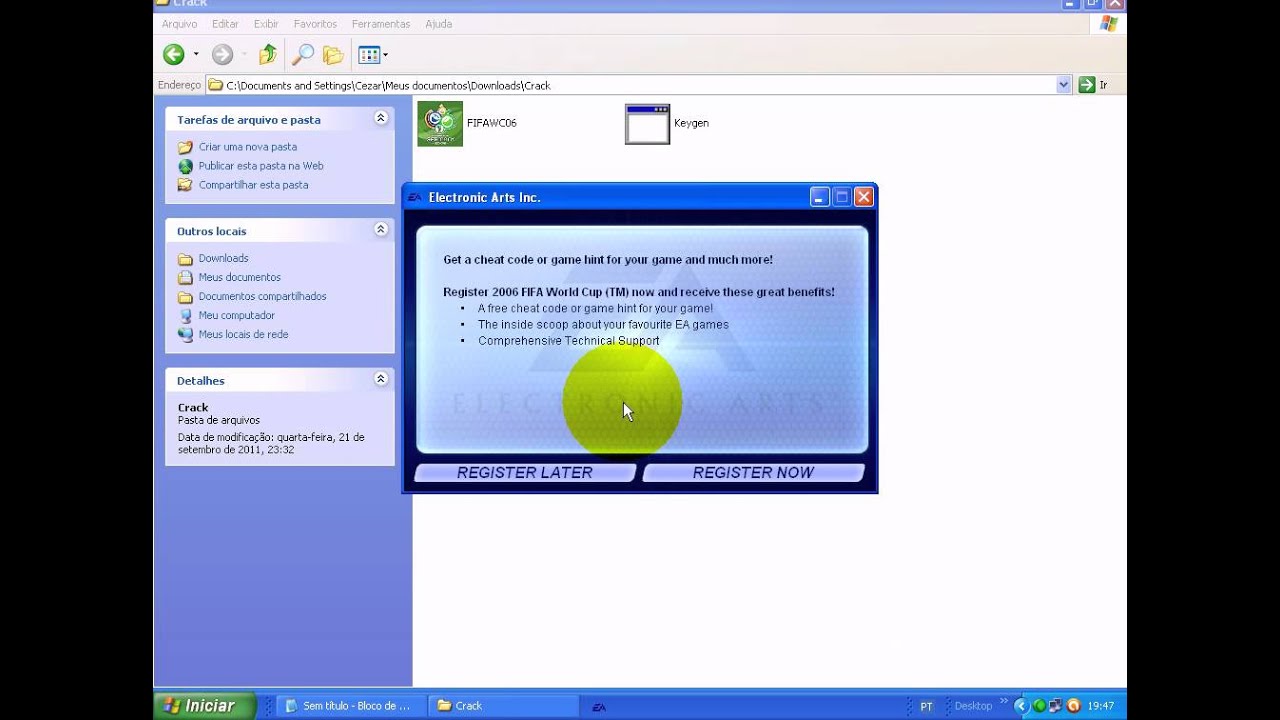Select the Keygen application icon
Viewport: 1280px width, 720px height.
click(x=647, y=123)
